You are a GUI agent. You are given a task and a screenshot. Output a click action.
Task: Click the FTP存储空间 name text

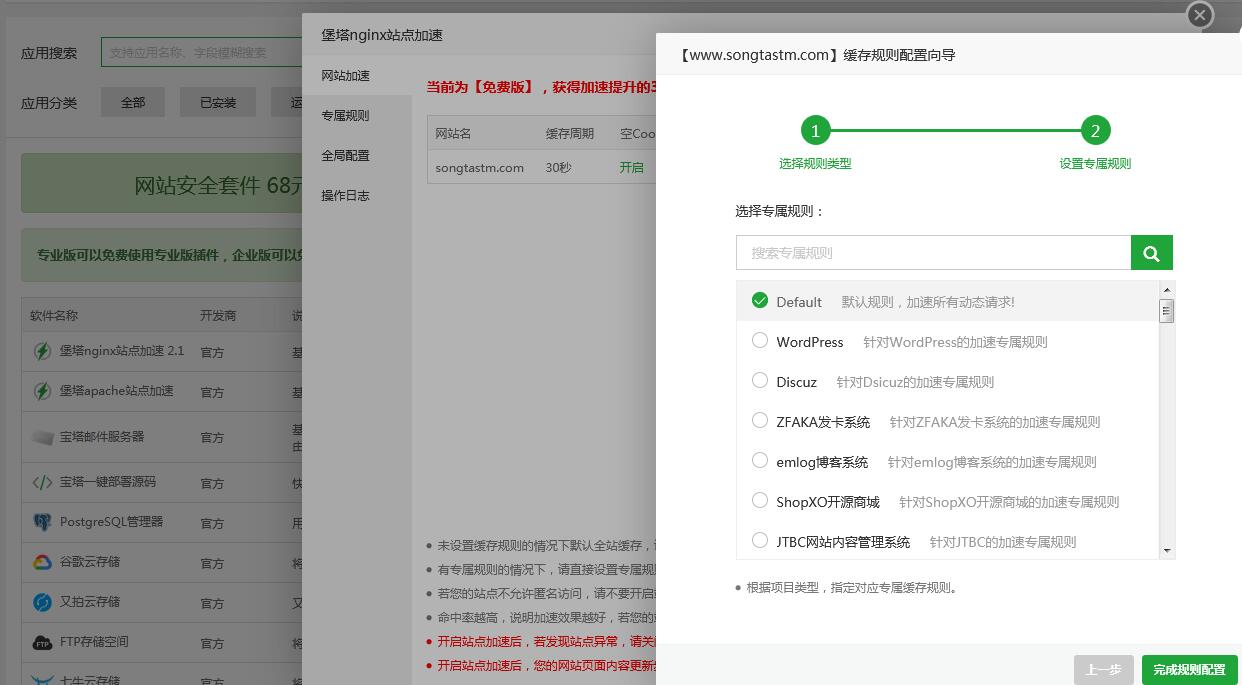[x=94, y=642]
